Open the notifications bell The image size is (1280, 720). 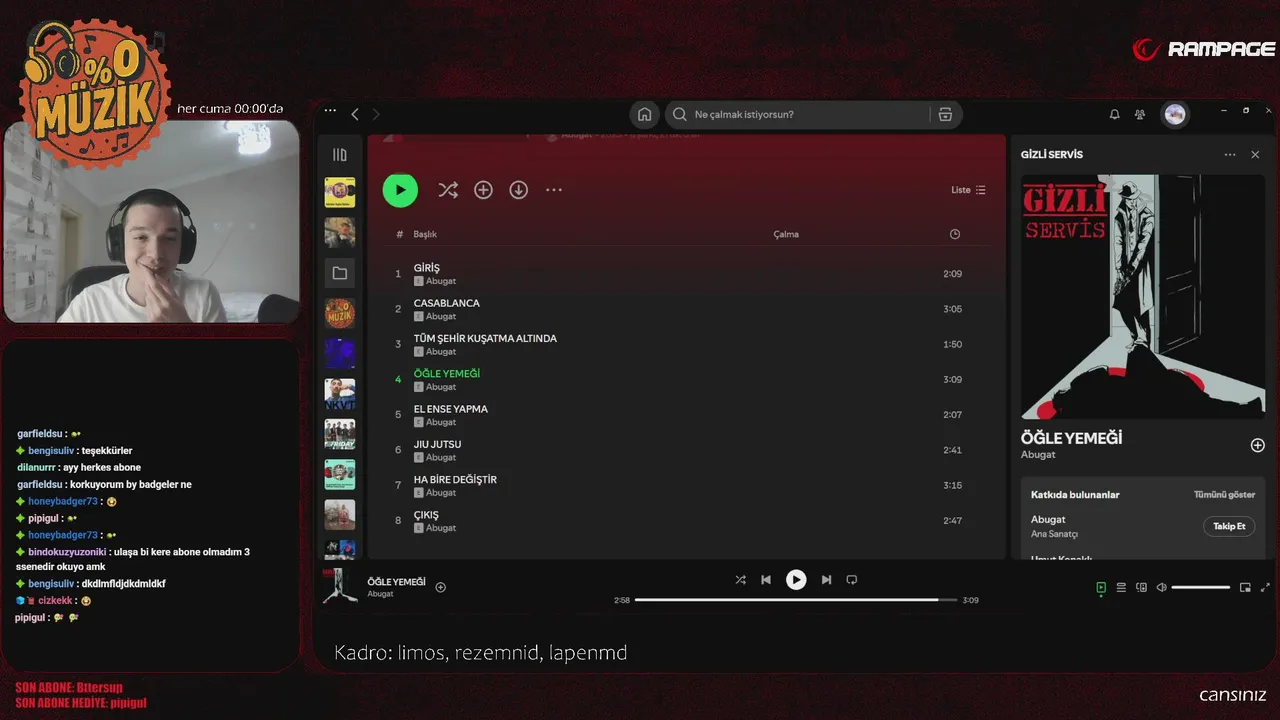pyautogui.click(x=1114, y=114)
